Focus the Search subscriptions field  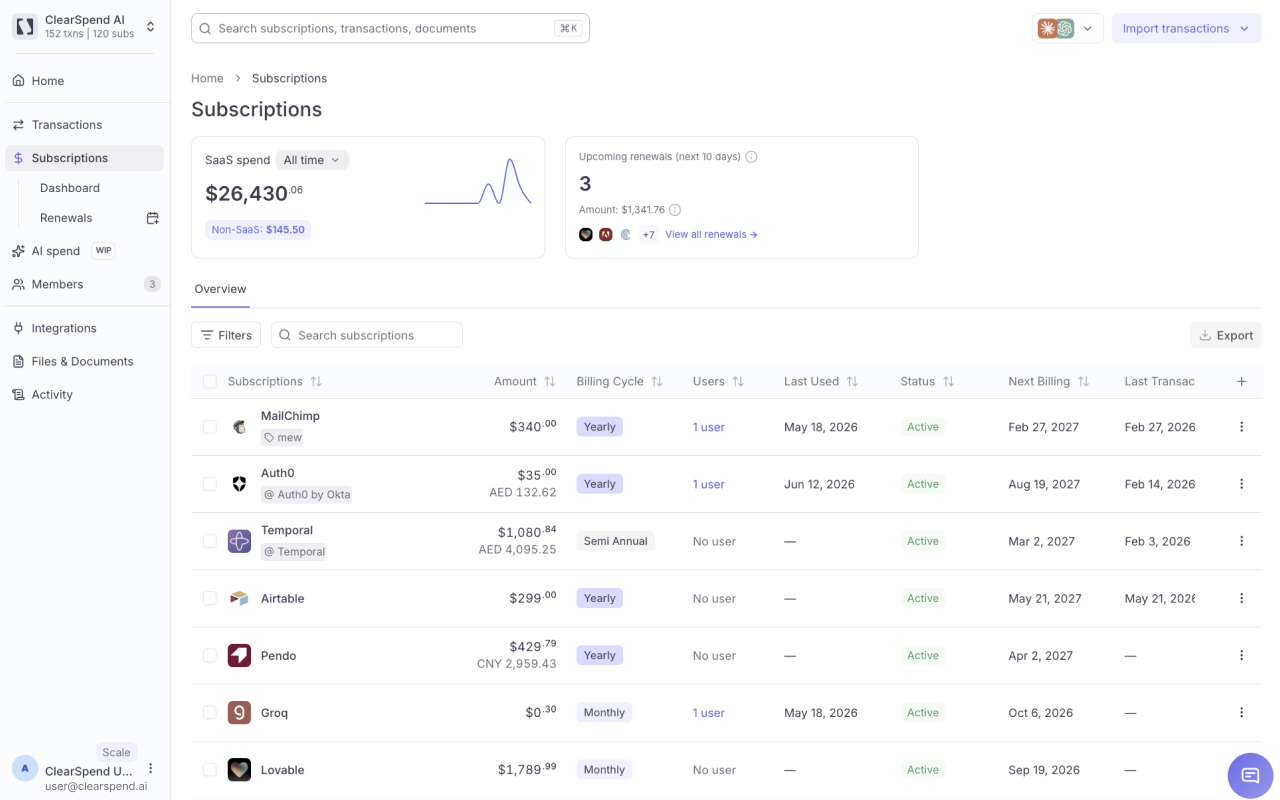coord(367,335)
